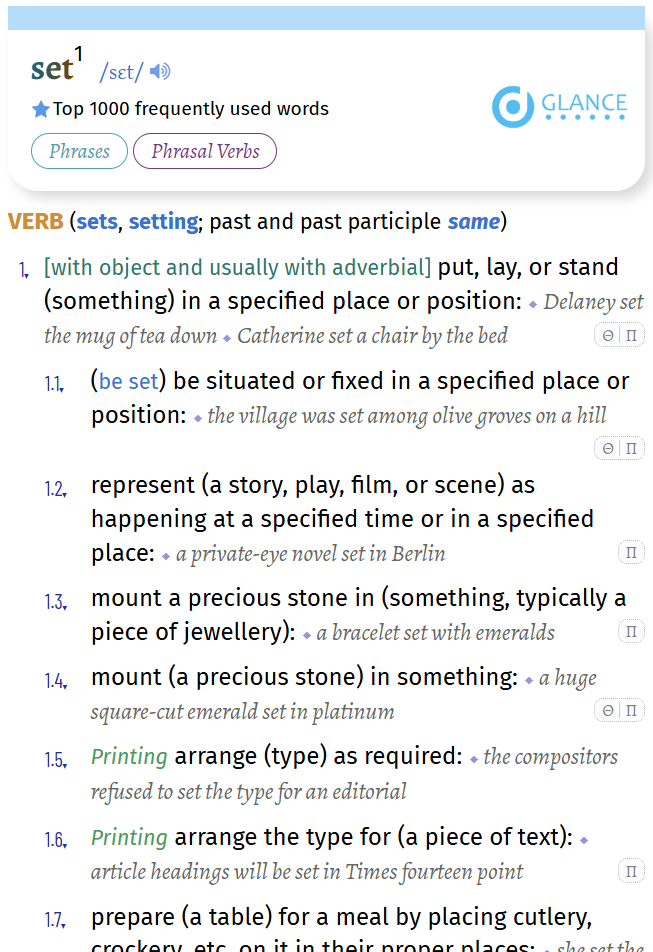653x952 pixels.
Task: Follow the 'sets' inflection link
Action: pos(97,221)
